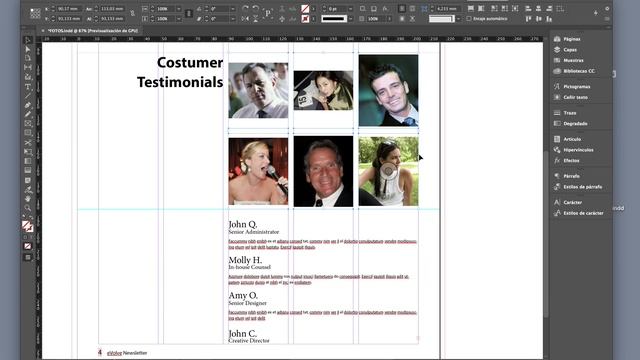Click the control panel settings gear
Viewport: 640px width, 360px height.
(607, 8)
